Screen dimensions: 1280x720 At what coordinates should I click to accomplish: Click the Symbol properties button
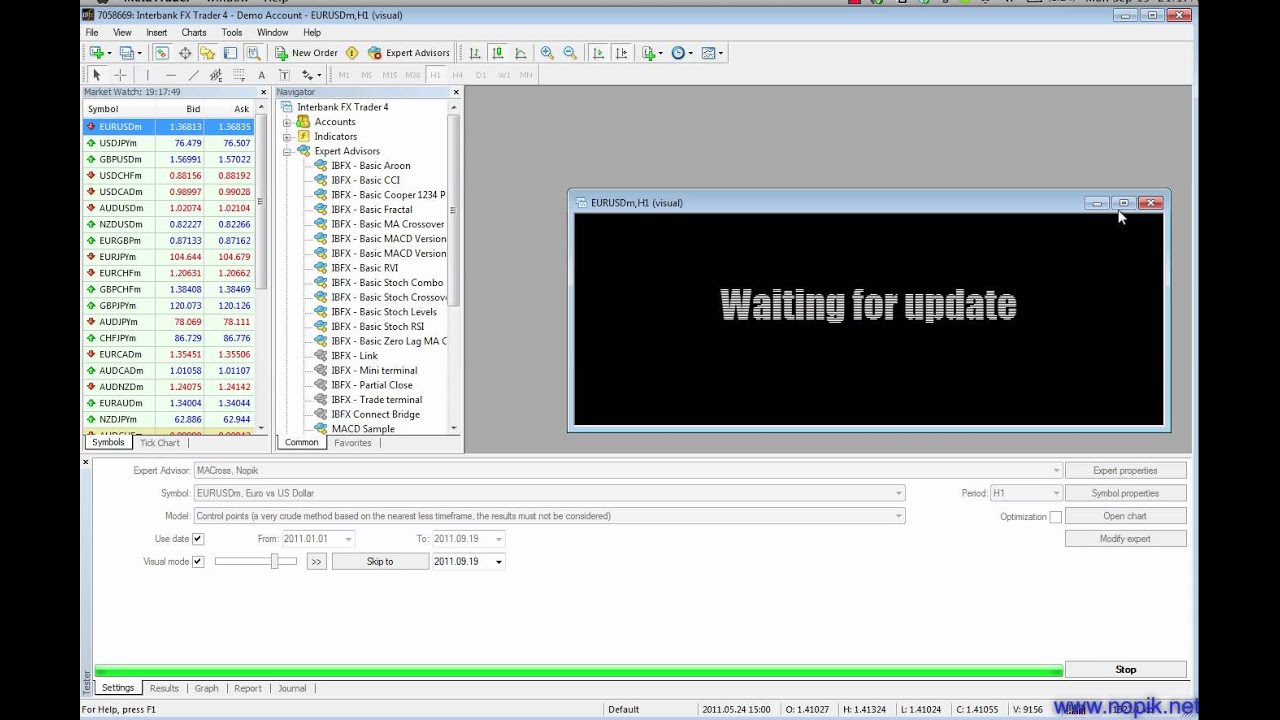1125,493
